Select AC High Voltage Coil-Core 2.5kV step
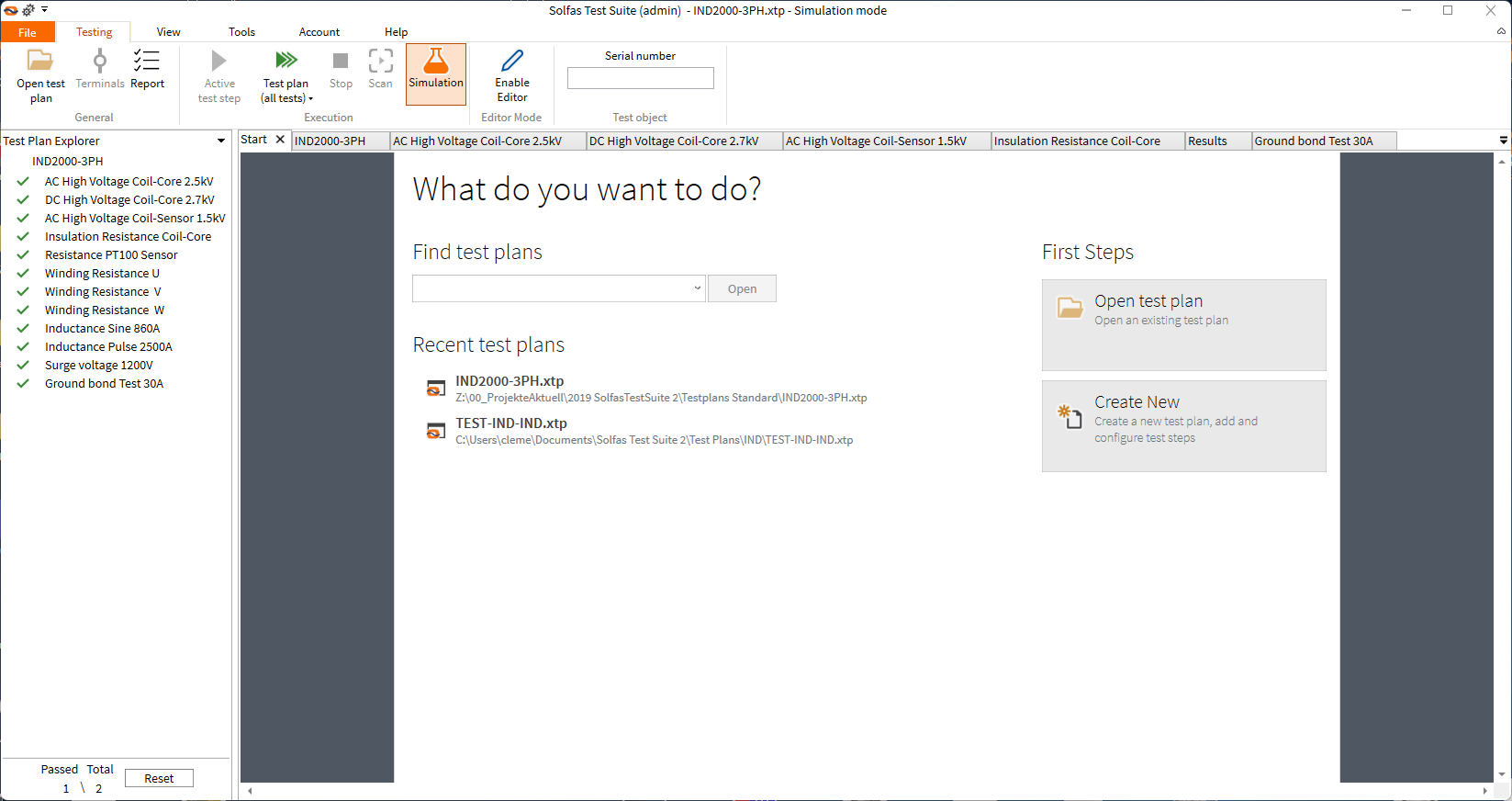This screenshot has width=1512, height=801. tap(129, 181)
